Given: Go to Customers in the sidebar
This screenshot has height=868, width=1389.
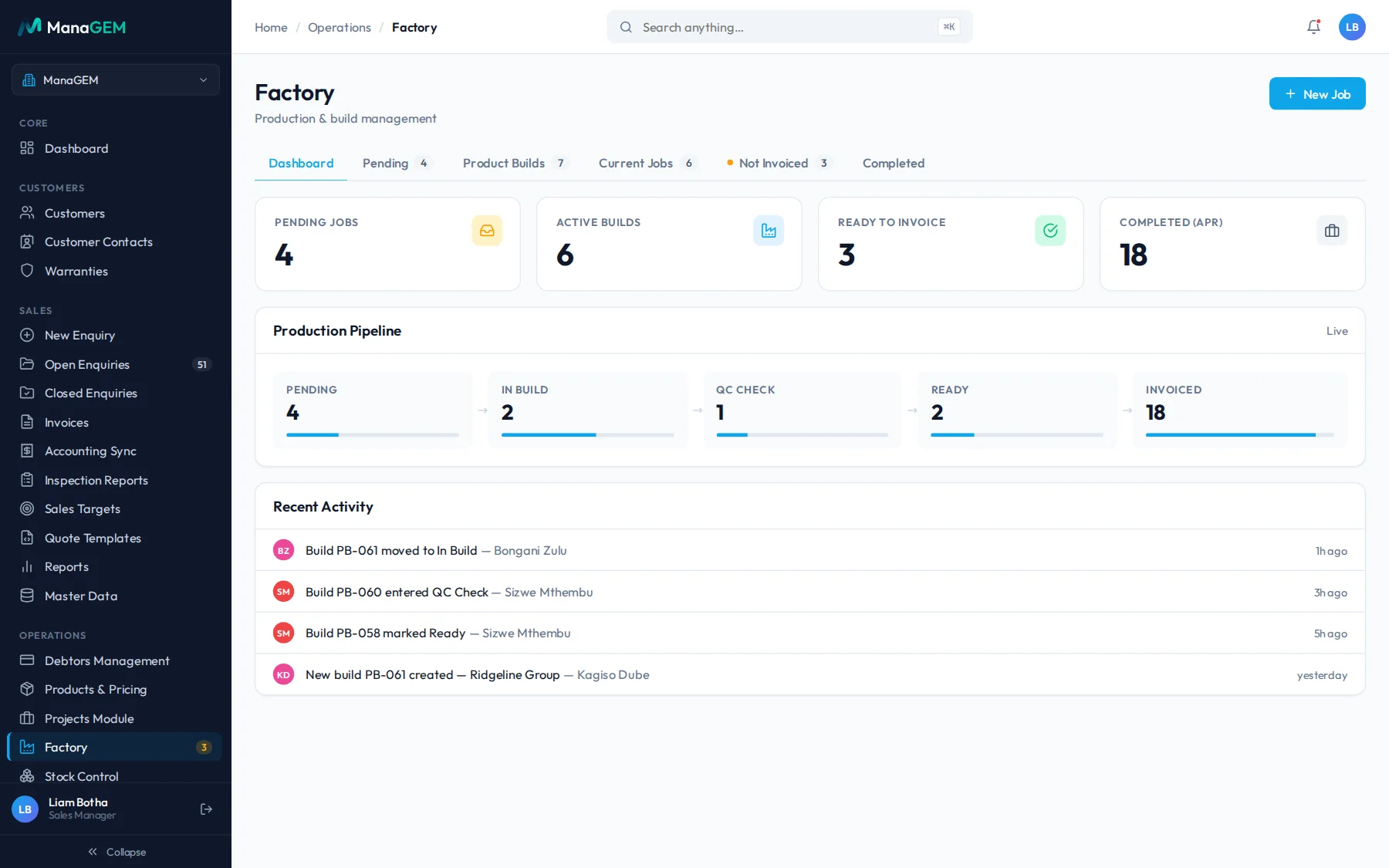Looking at the screenshot, I should click(x=116, y=213).
